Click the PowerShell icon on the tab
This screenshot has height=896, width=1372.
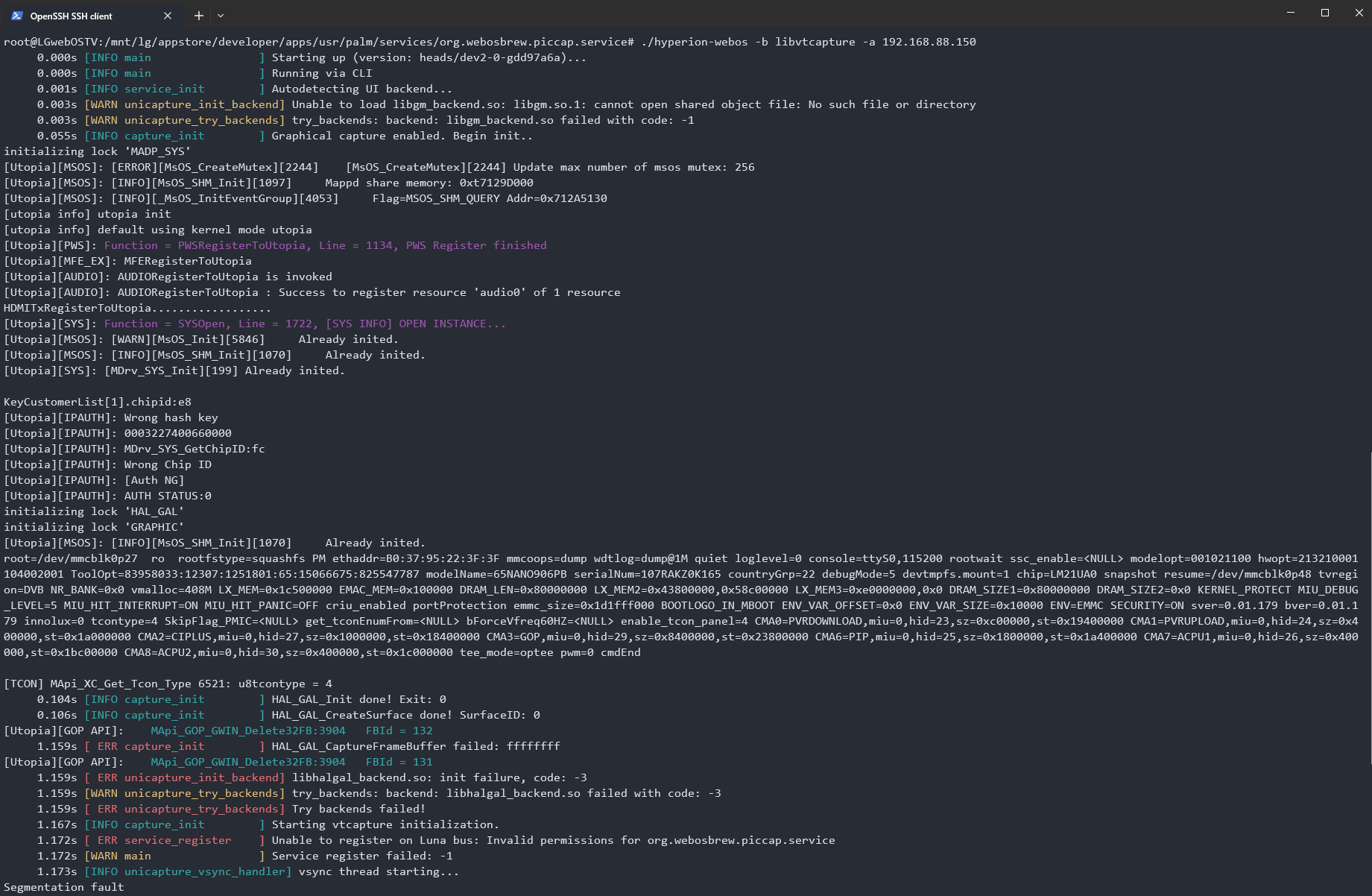pyautogui.click(x=17, y=16)
